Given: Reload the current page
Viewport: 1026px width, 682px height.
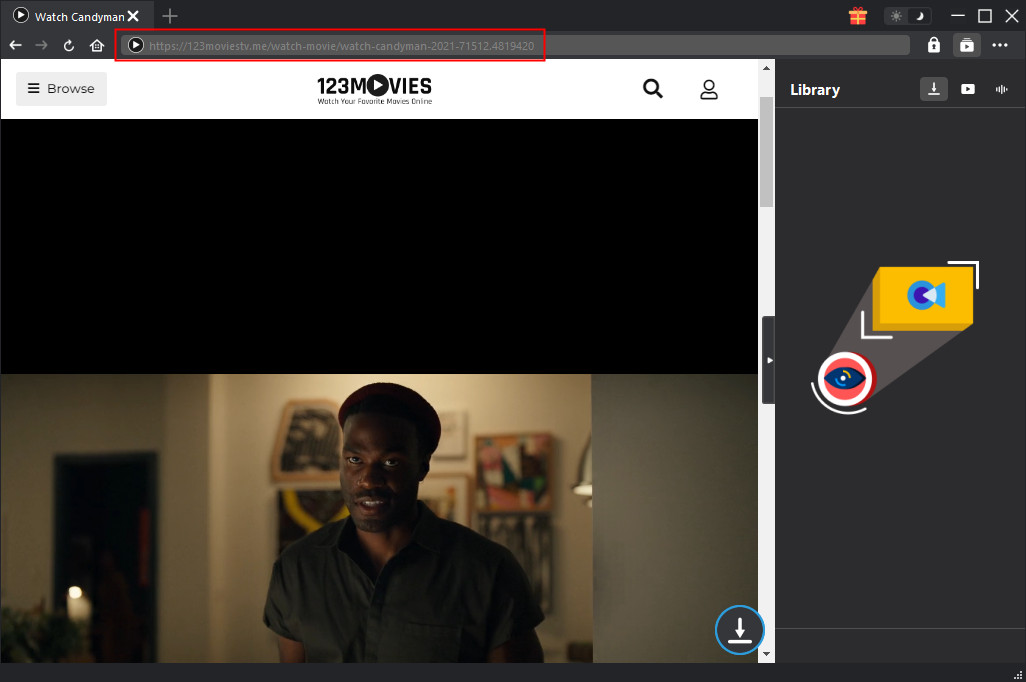Looking at the screenshot, I should (x=69, y=45).
